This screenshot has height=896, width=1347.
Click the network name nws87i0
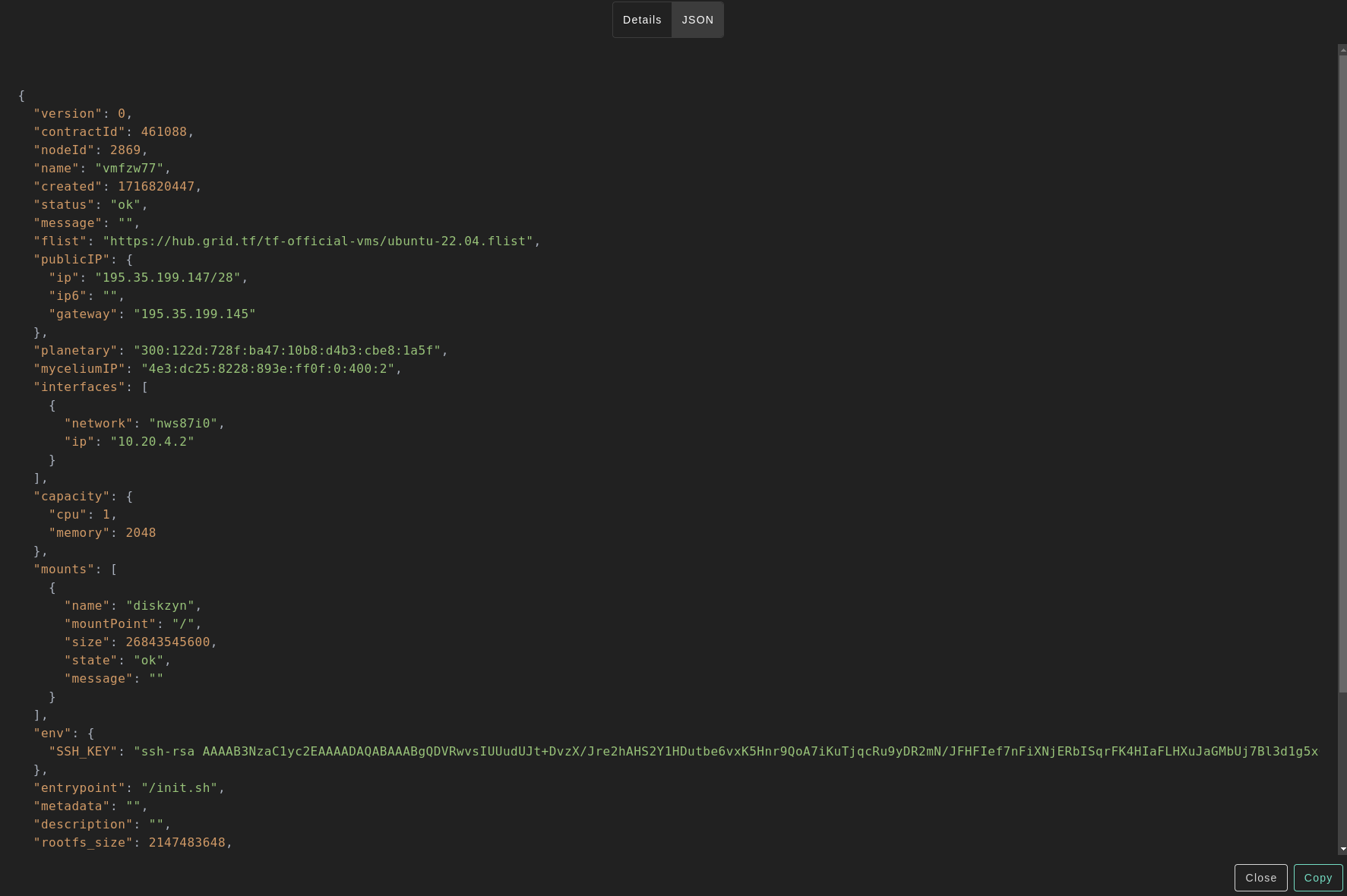(x=183, y=424)
